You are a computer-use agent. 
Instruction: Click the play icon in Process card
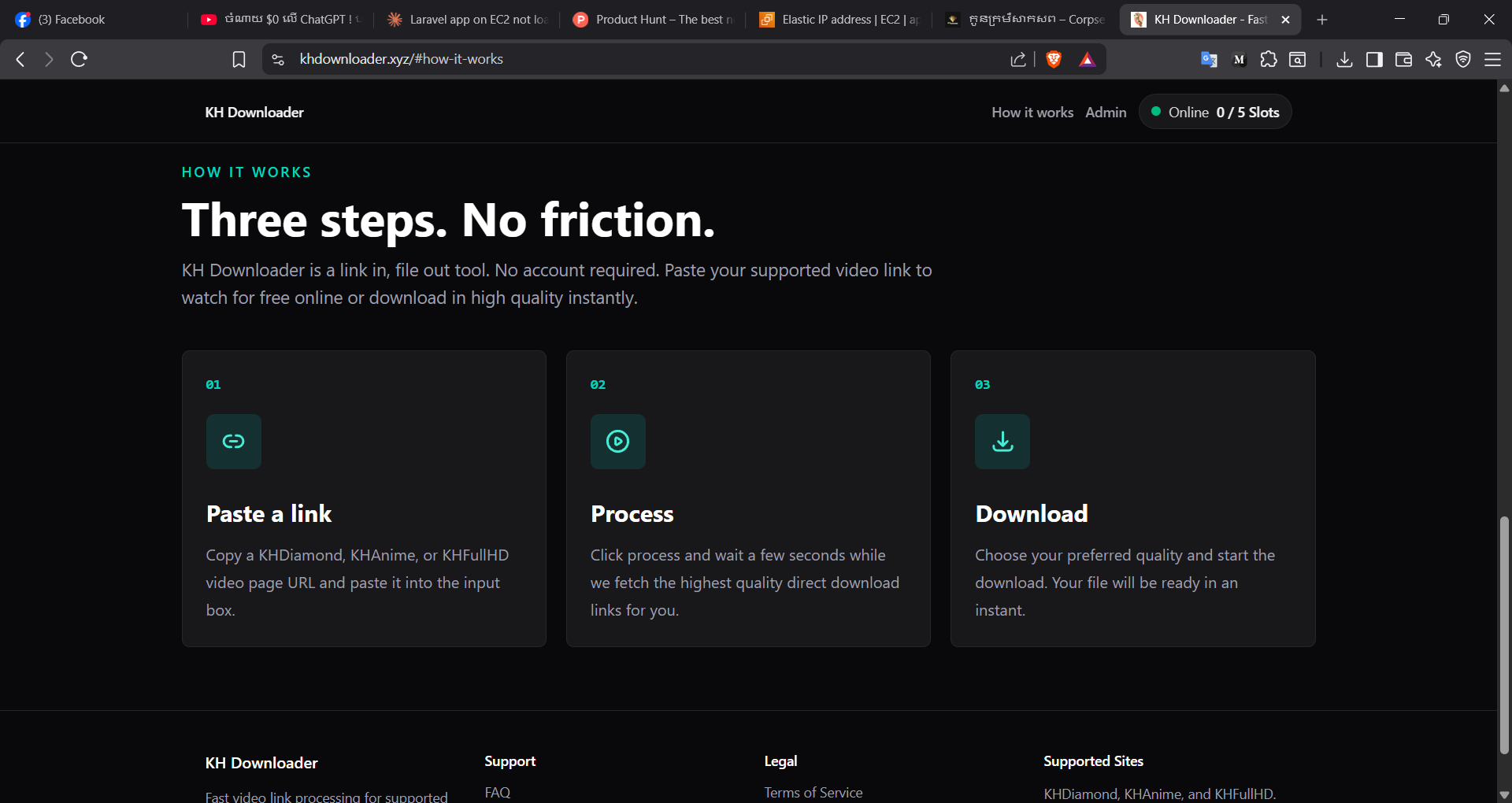click(618, 442)
